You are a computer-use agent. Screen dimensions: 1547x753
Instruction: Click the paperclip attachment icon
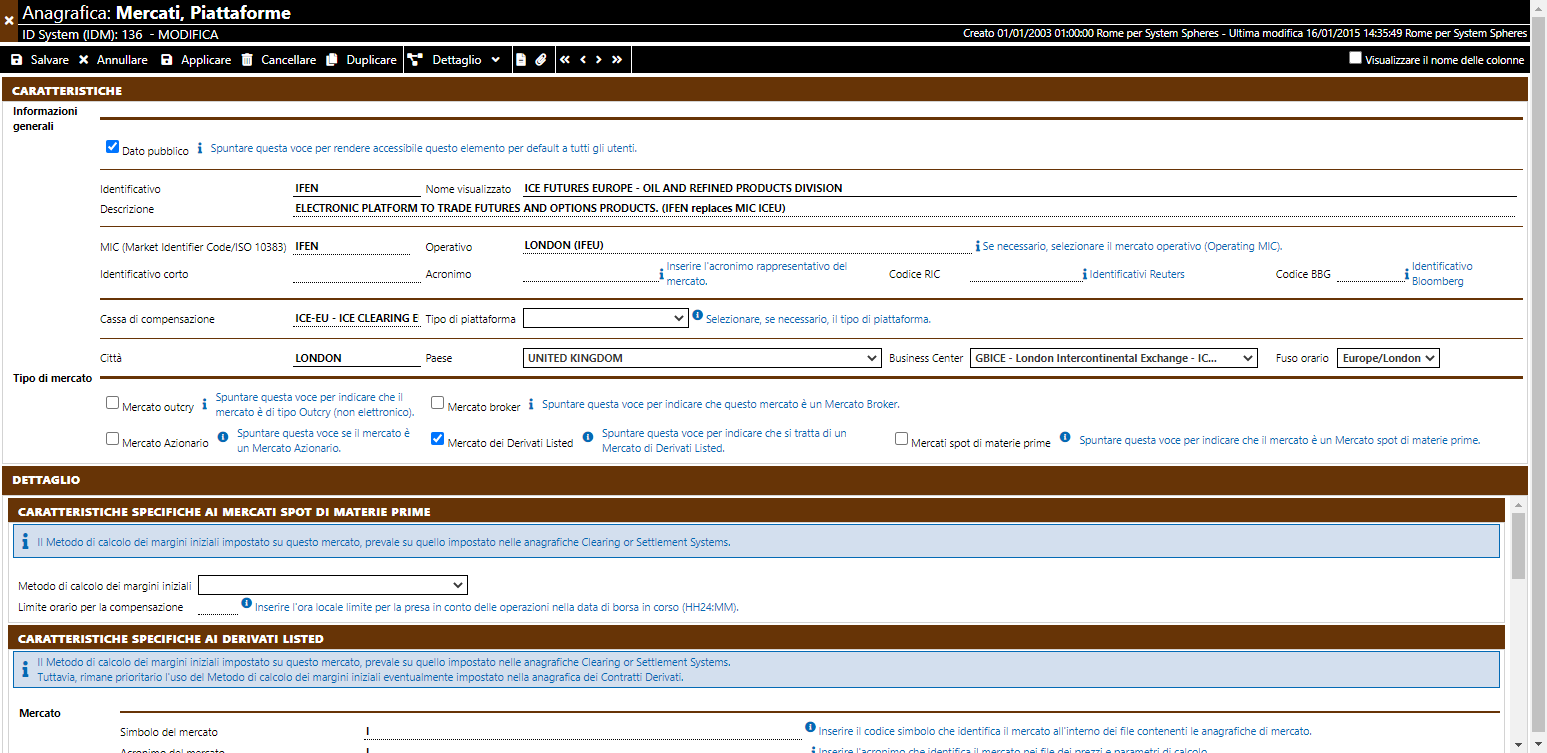541,60
